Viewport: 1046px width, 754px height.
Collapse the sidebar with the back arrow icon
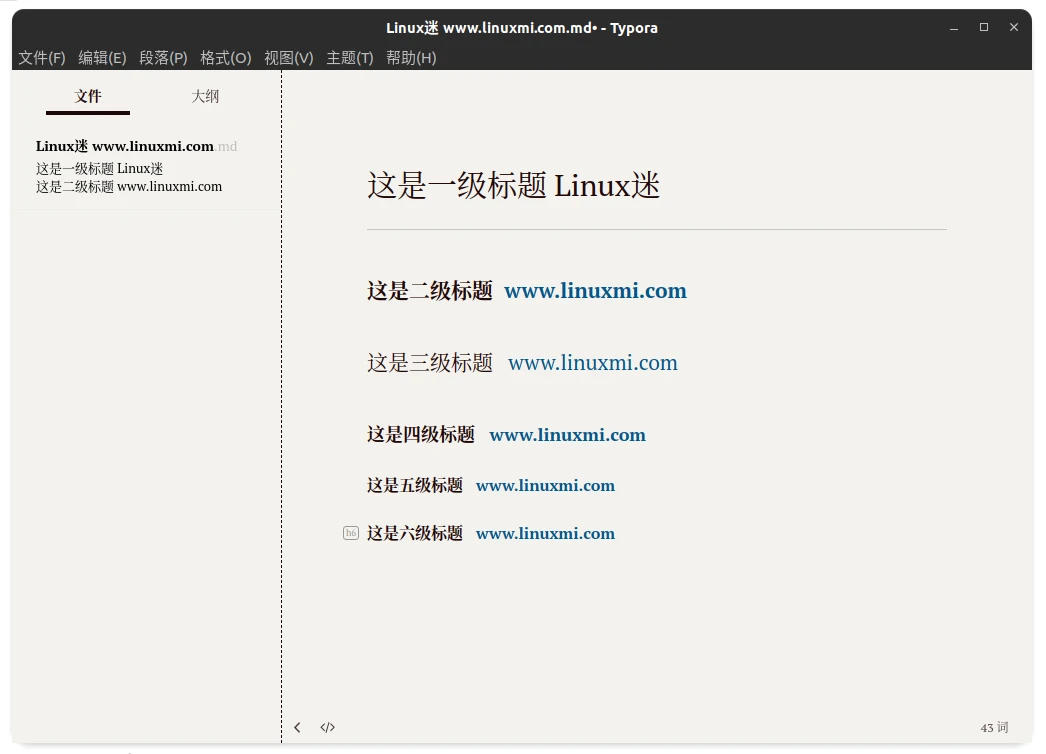click(297, 727)
